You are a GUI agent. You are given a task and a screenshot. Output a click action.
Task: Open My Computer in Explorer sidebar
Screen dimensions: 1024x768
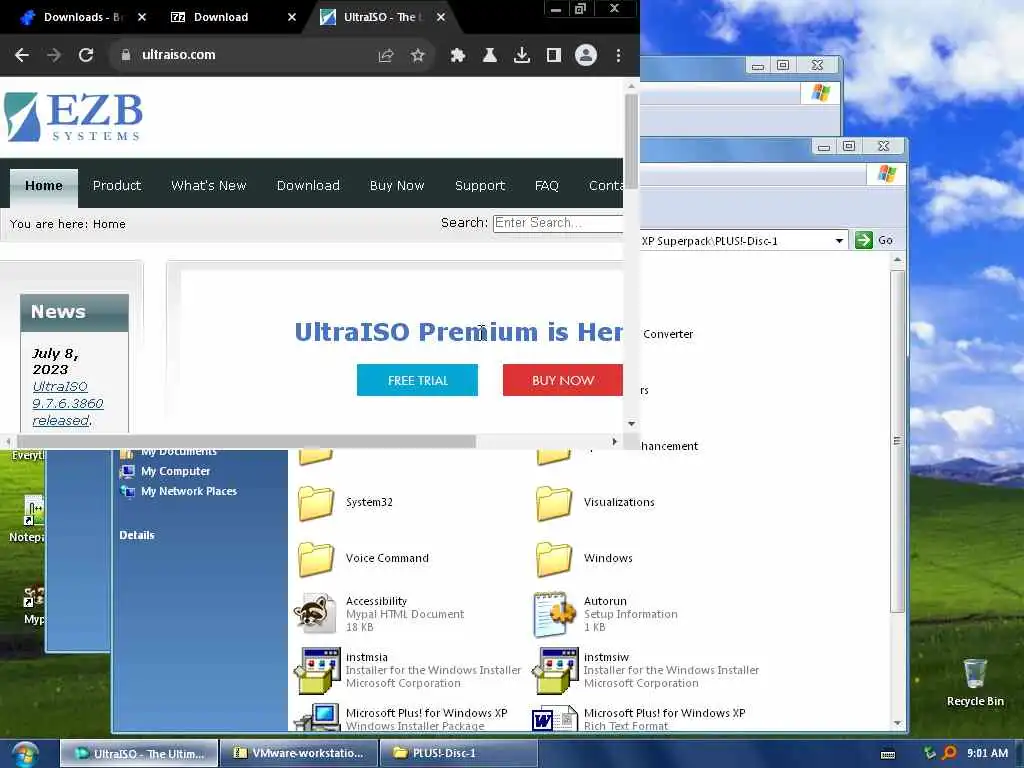pyautogui.click(x=166, y=472)
